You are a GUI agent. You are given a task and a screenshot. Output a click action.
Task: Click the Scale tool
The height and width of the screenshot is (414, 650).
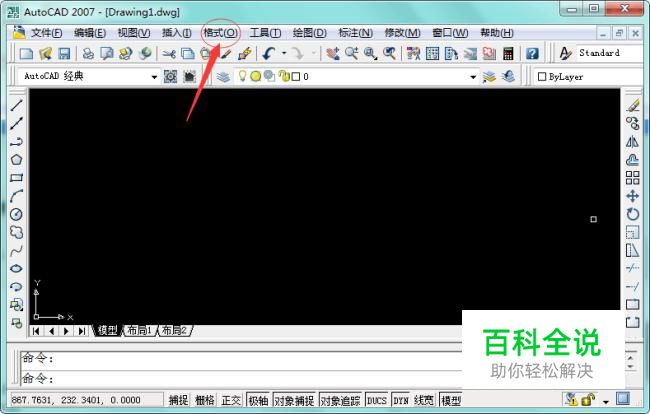click(633, 232)
